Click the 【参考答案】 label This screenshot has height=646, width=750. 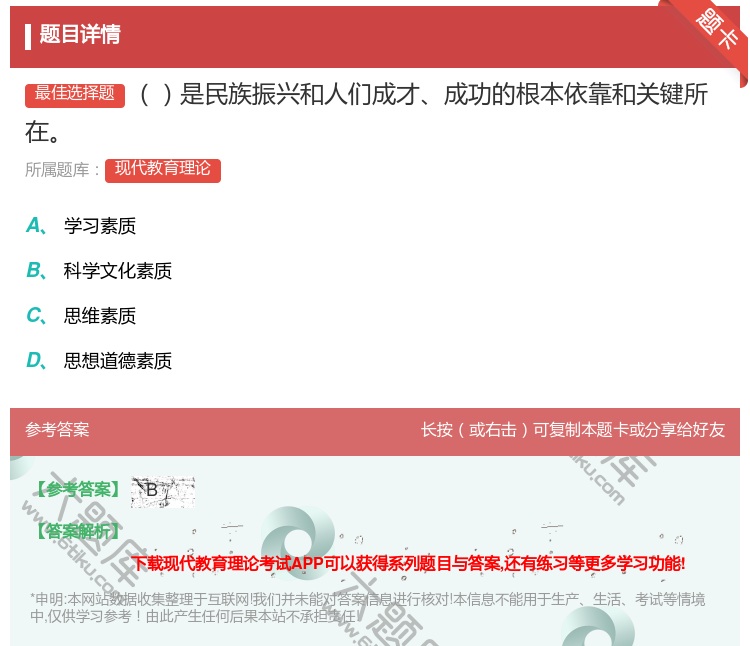(78, 489)
